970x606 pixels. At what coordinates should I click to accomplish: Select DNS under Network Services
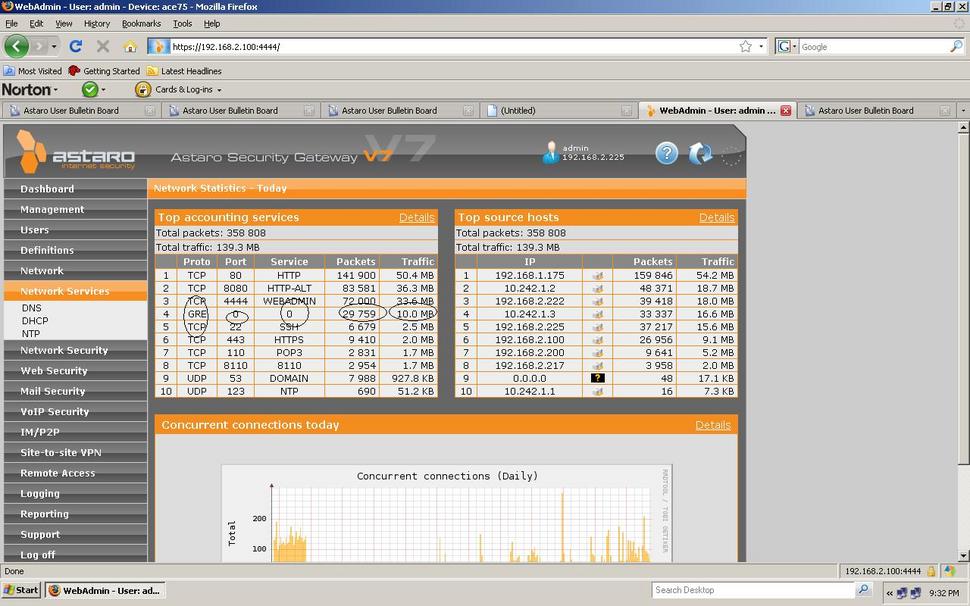[x=32, y=308]
